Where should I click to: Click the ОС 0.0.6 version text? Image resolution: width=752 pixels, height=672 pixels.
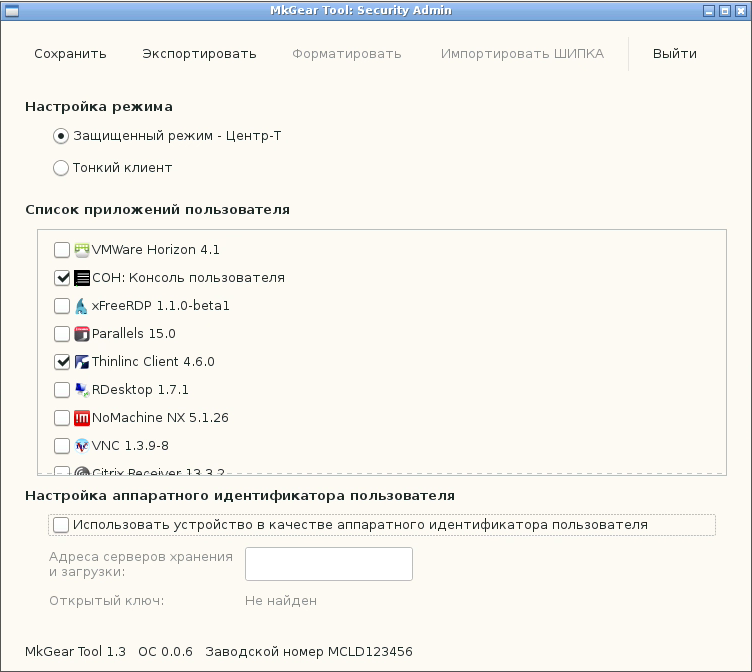pyautogui.click(x=165, y=652)
